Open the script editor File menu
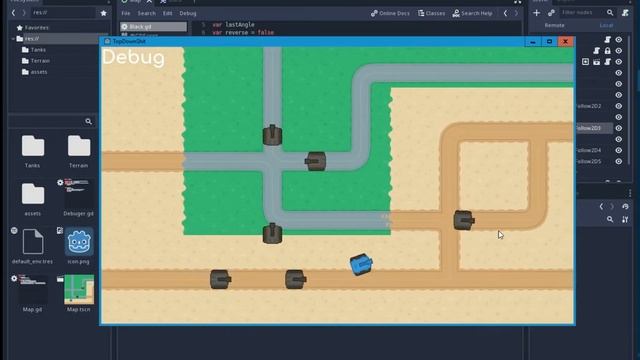Screen dimensions: 640x360 [x=126, y=13]
